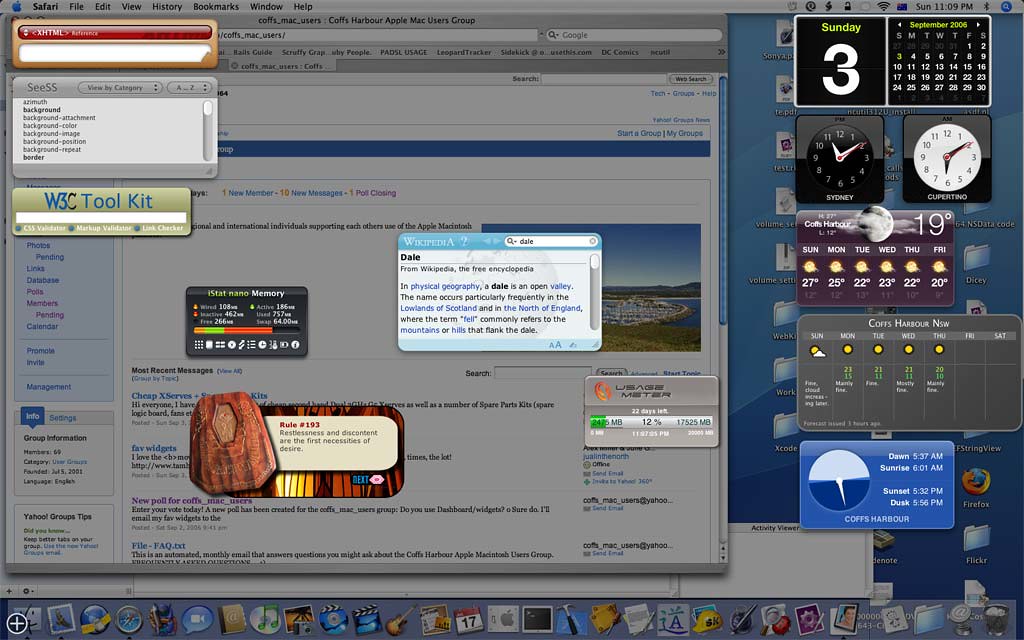Click the W3C Tool Kit URL field
1024x640 pixels.
[x=101, y=217]
